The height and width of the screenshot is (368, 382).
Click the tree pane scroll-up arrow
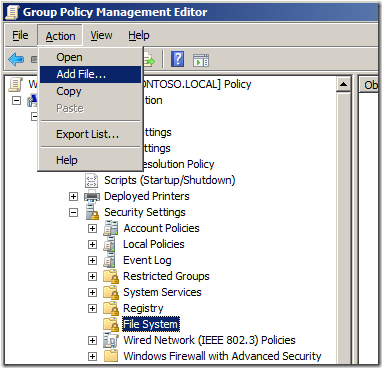[343, 85]
